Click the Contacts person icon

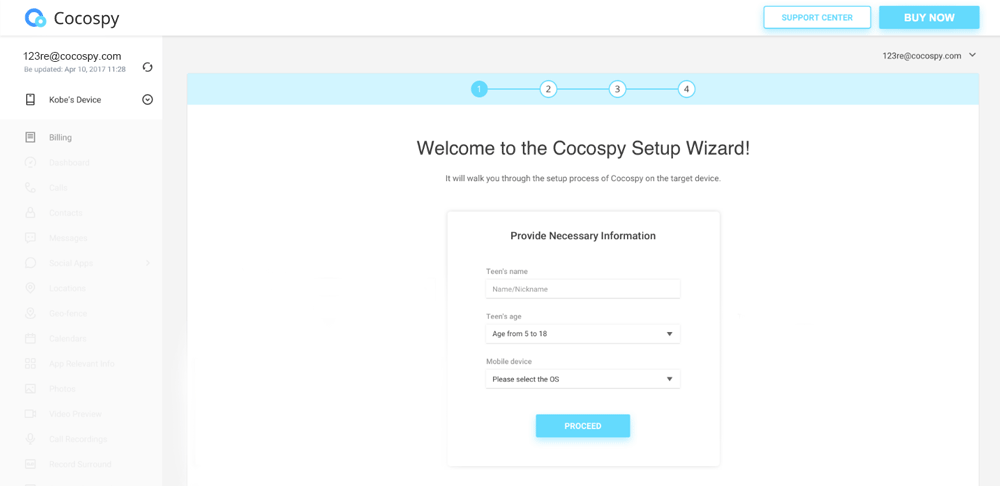click(x=30, y=212)
